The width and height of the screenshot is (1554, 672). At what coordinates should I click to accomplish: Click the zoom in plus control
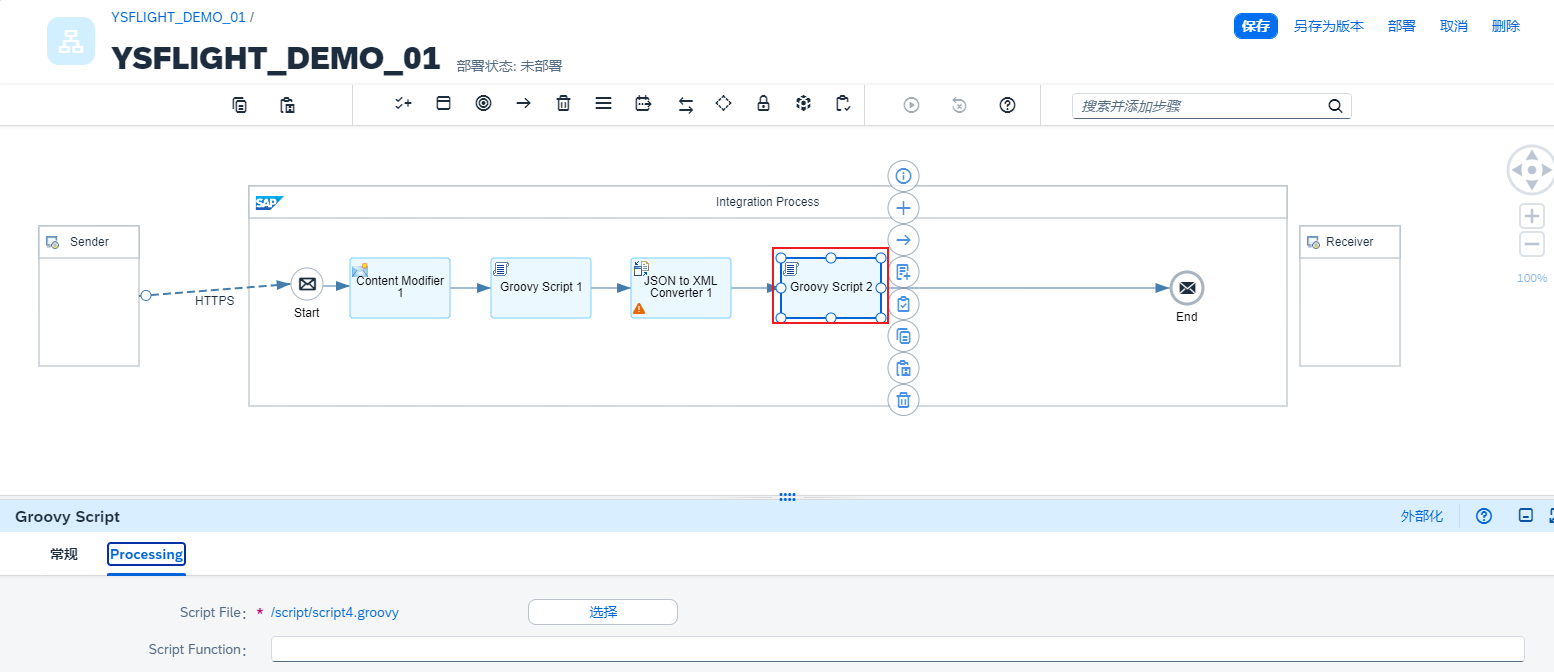click(1531, 216)
